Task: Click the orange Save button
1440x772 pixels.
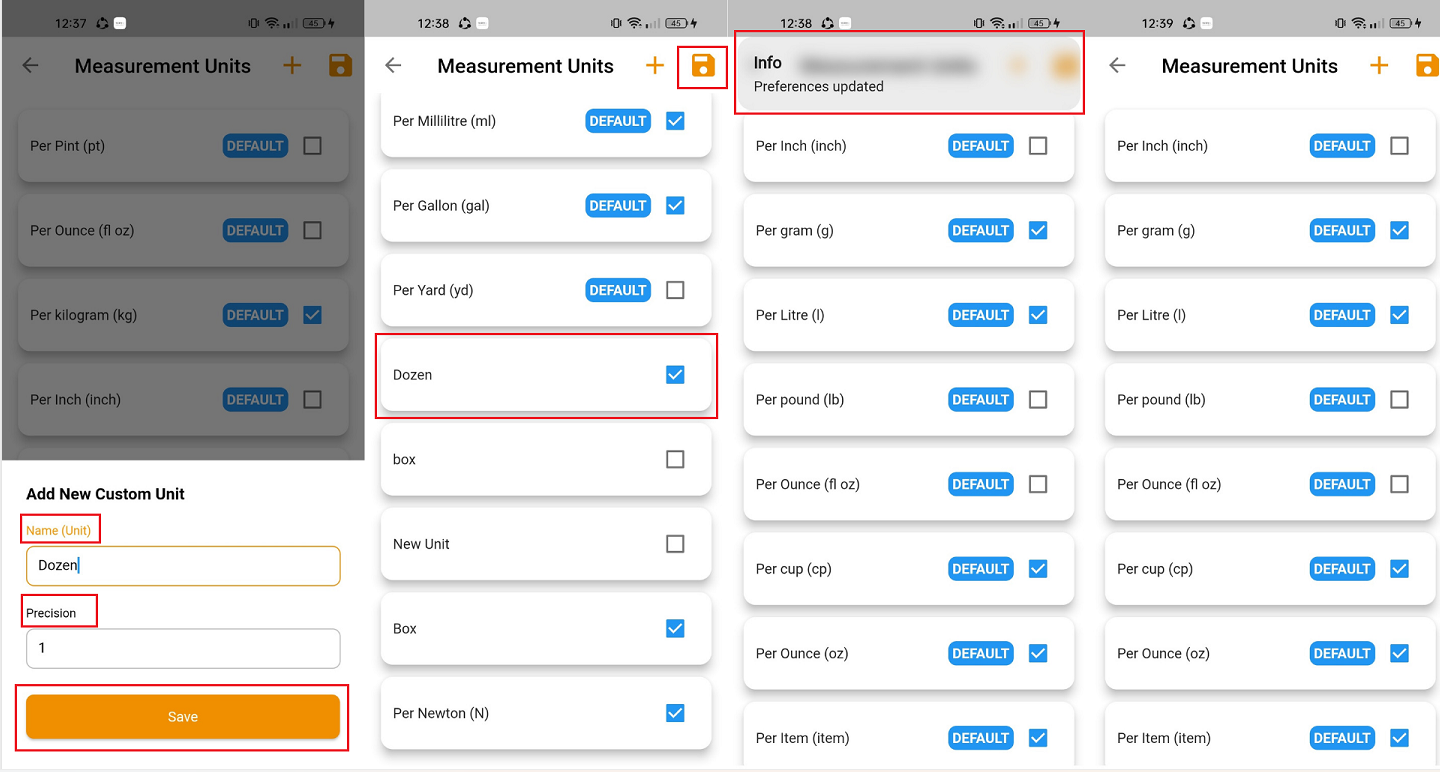Action: tap(183, 717)
